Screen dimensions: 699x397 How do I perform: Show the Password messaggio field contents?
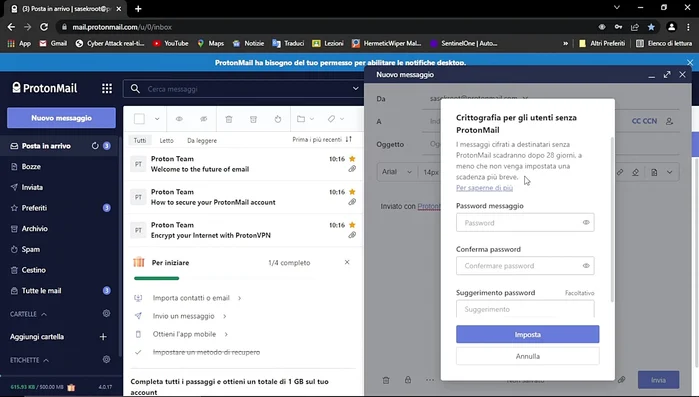pyautogui.click(x=586, y=222)
